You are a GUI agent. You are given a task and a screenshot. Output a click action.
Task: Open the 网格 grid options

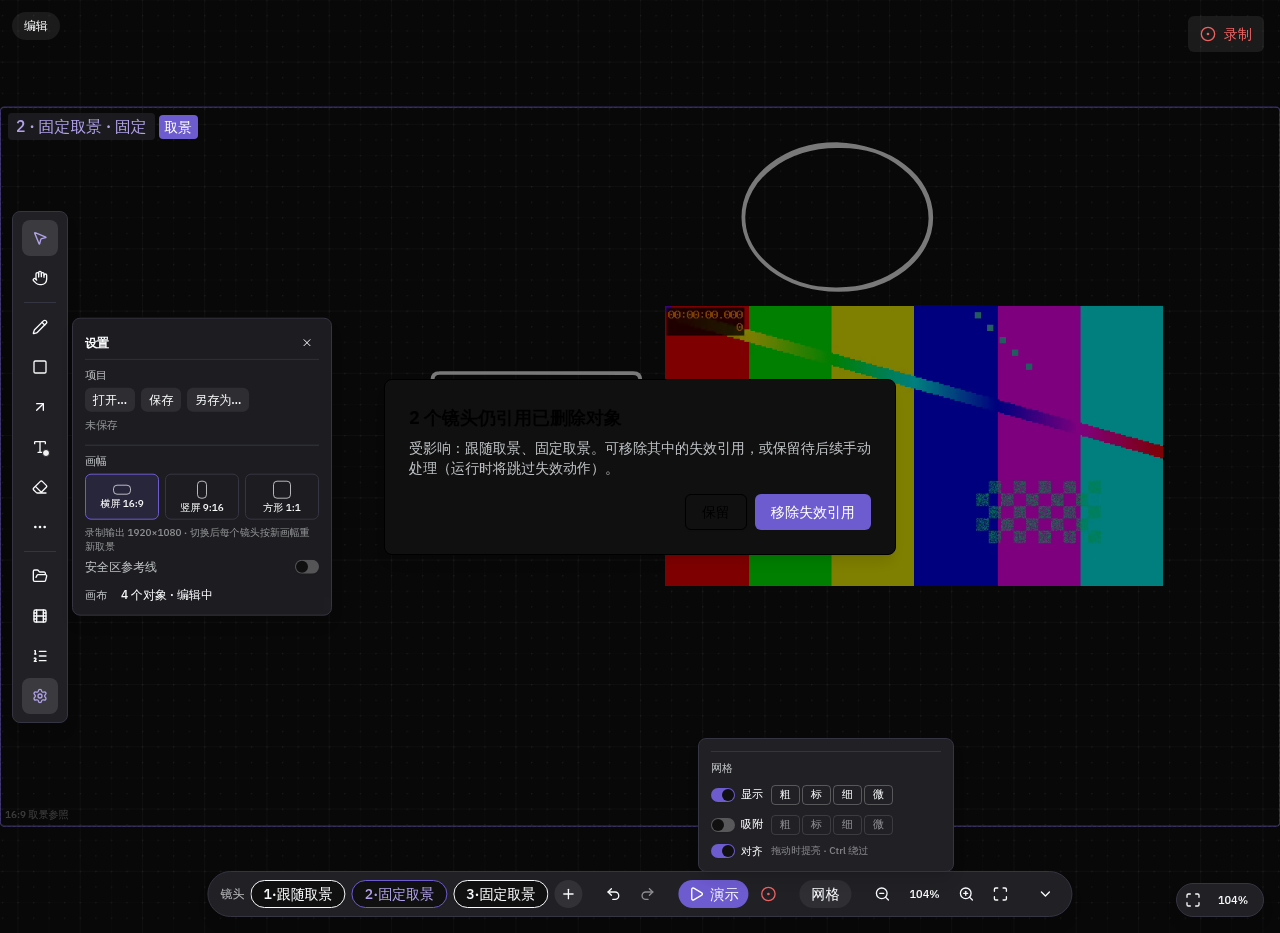click(x=825, y=894)
